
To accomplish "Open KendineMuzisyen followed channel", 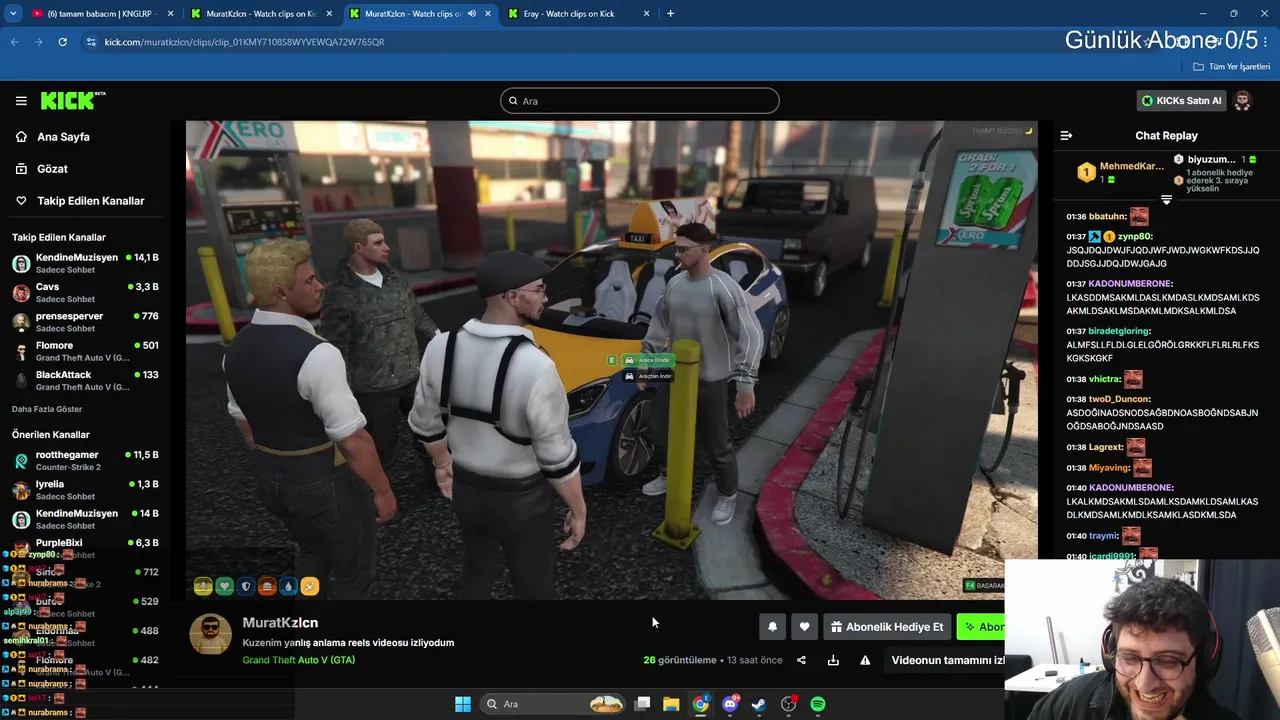I will (x=85, y=263).
